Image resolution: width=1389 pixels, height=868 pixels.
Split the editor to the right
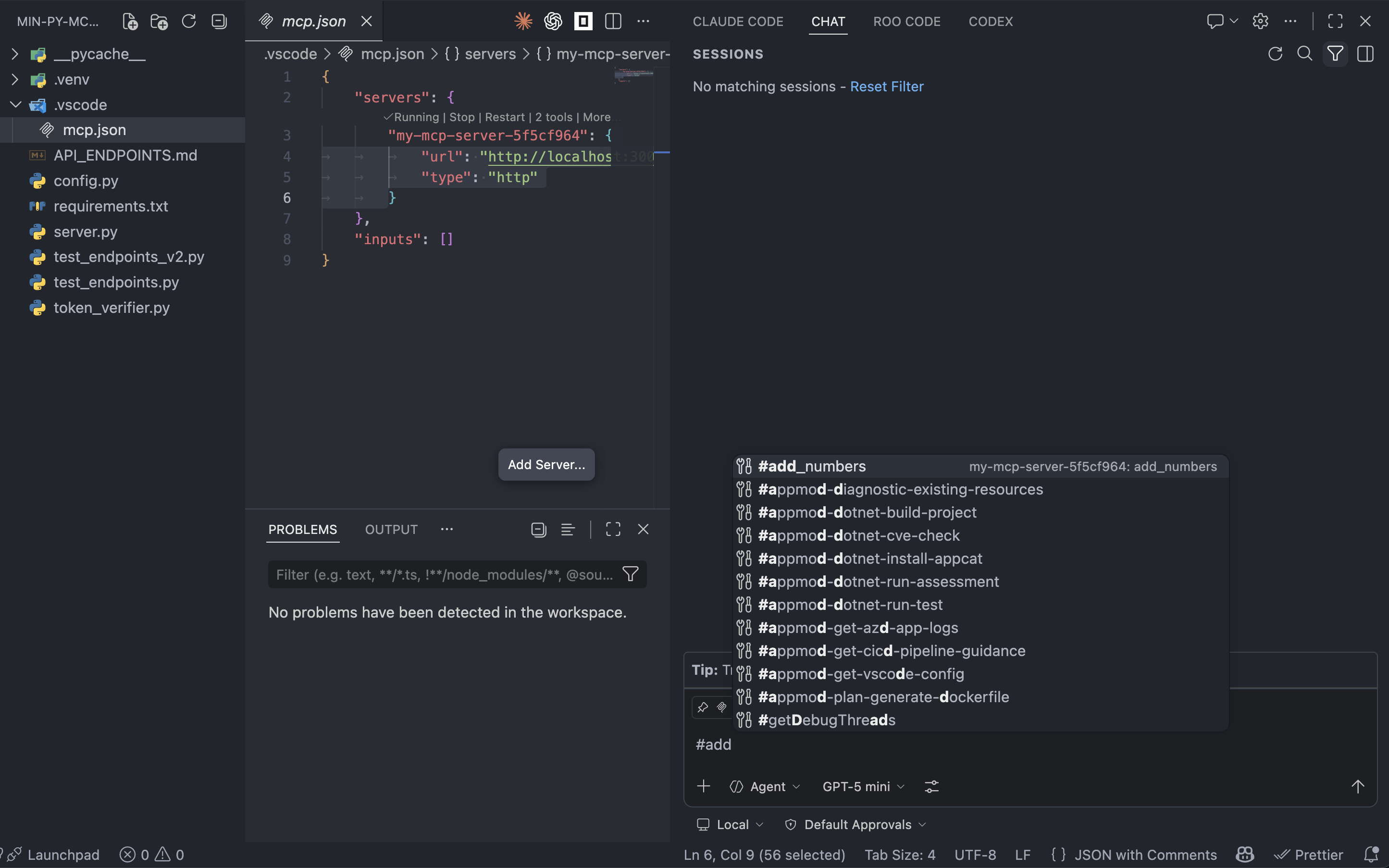point(613,21)
